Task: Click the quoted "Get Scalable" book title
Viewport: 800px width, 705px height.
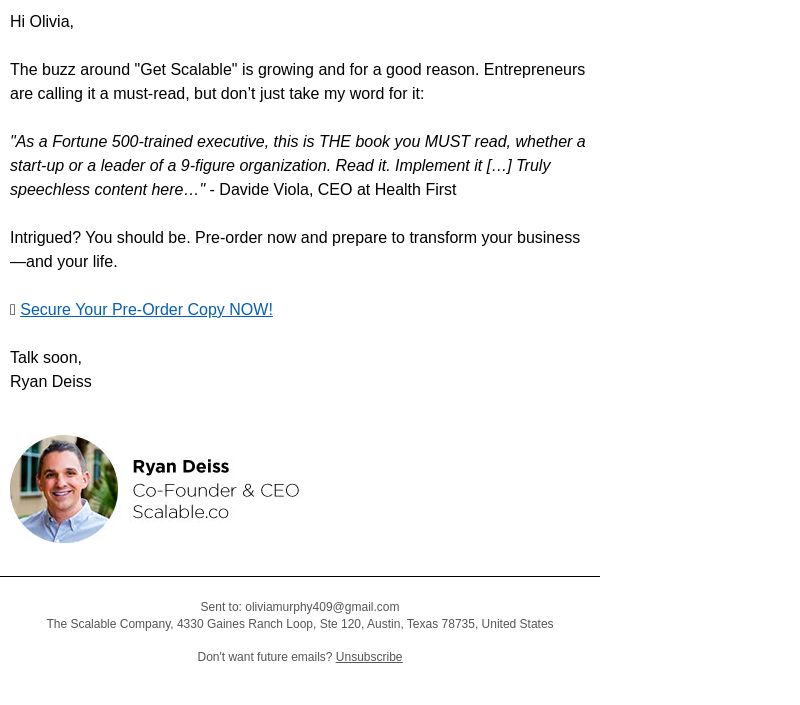Action: point(186,70)
